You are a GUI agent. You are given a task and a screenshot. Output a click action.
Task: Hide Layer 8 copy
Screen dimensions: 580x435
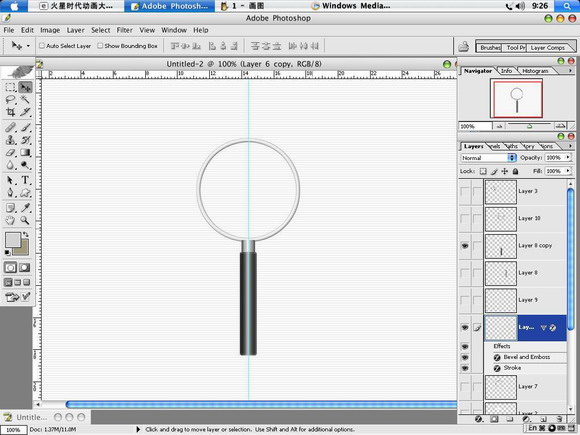click(465, 246)
